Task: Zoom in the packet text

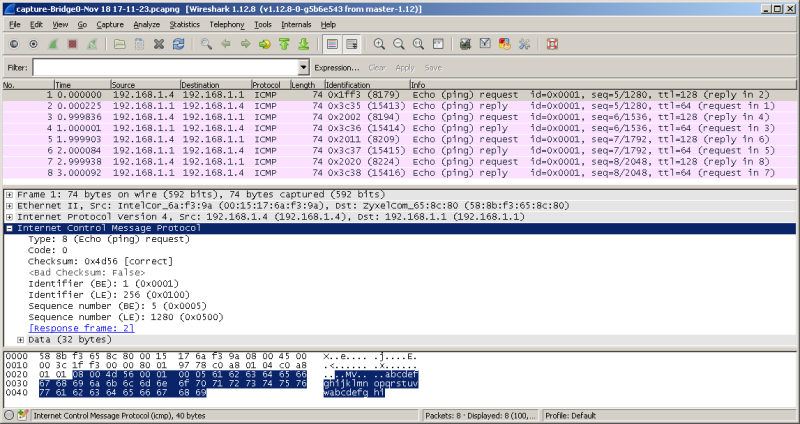Action: click(x=379, y=44)
